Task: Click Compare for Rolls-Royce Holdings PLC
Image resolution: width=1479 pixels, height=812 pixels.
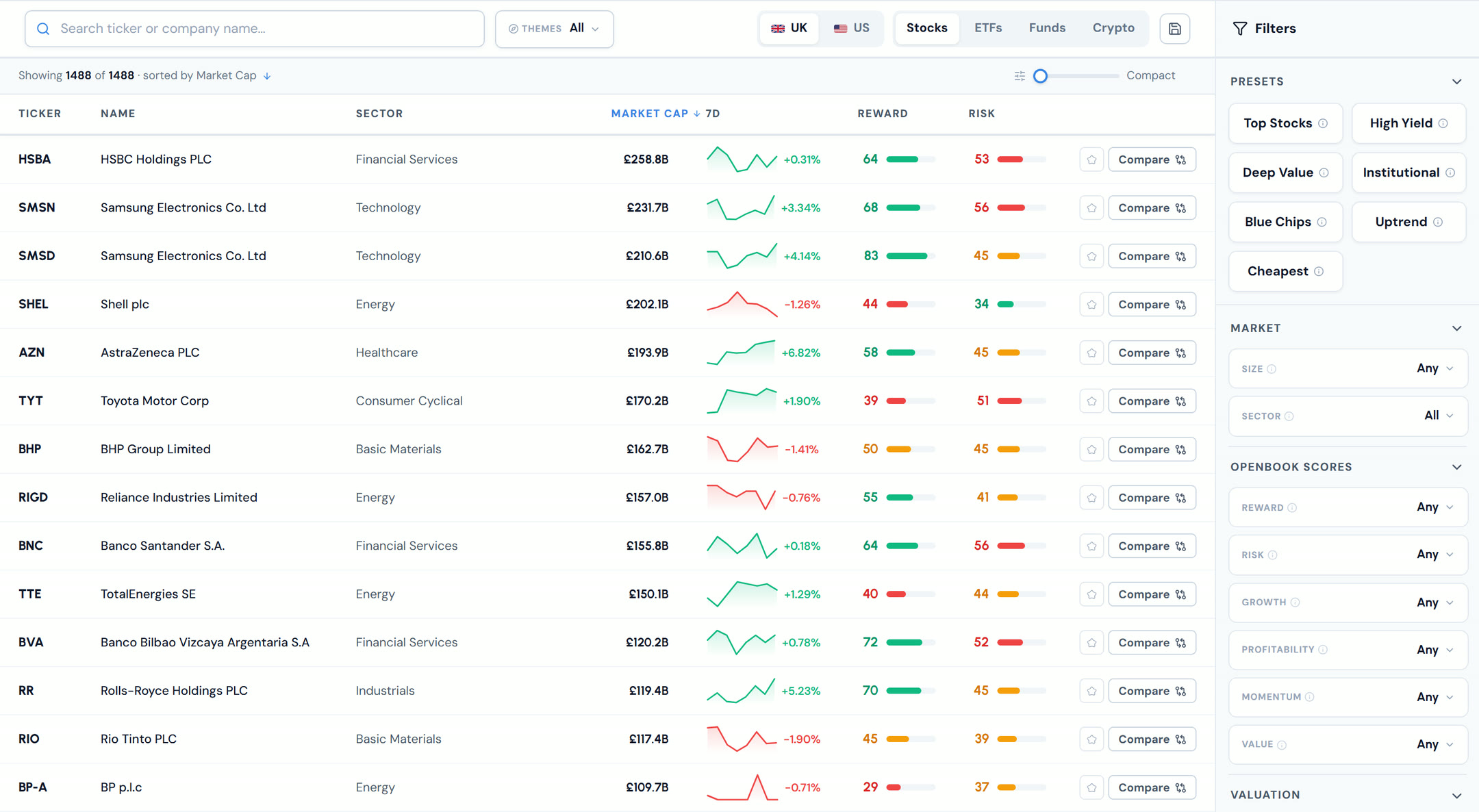Action: (1152, 691)
